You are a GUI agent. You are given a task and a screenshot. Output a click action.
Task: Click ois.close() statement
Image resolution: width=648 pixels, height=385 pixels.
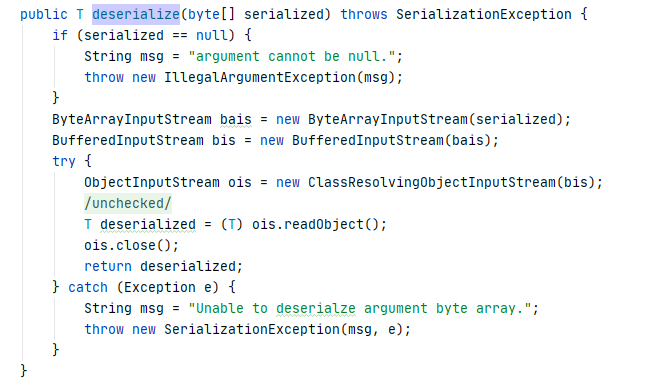pyautogui.click(x=131, y=245)
